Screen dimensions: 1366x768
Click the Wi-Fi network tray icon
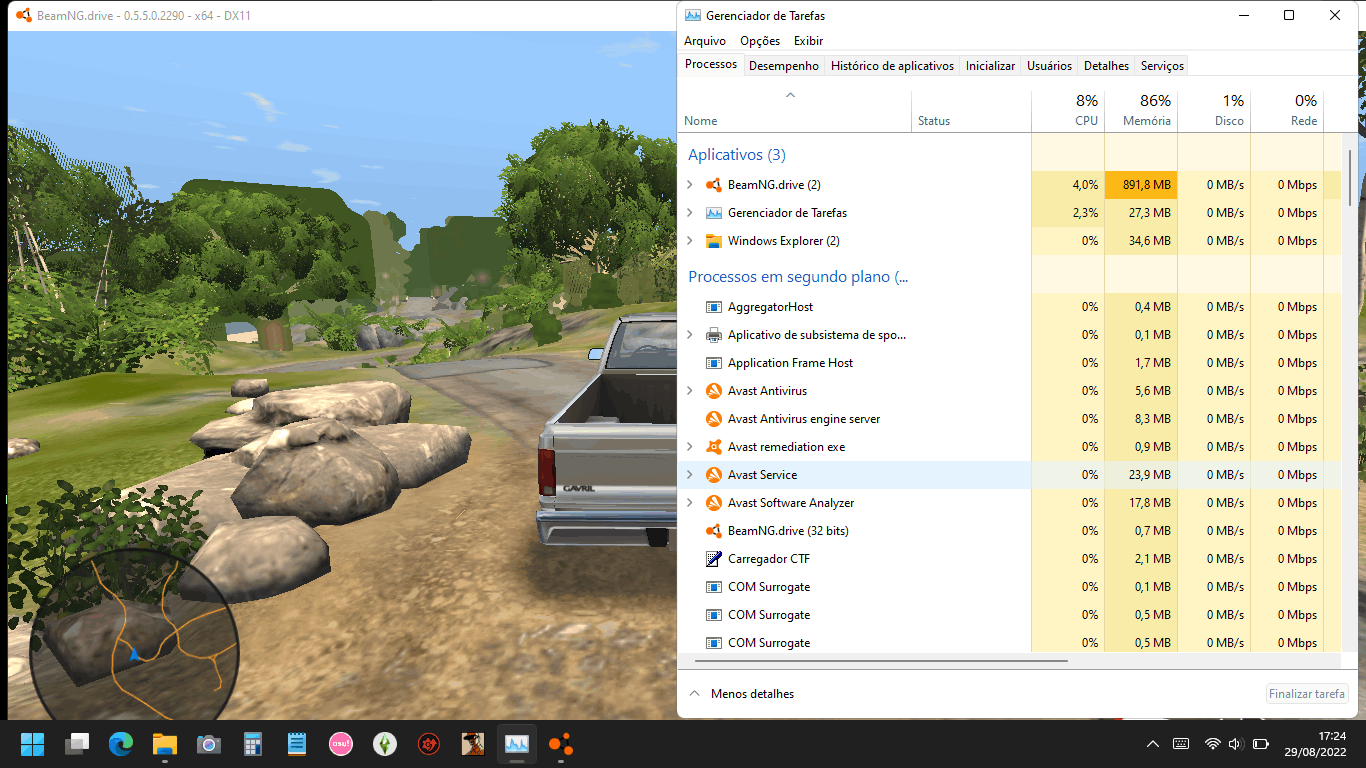point(1212,744)
